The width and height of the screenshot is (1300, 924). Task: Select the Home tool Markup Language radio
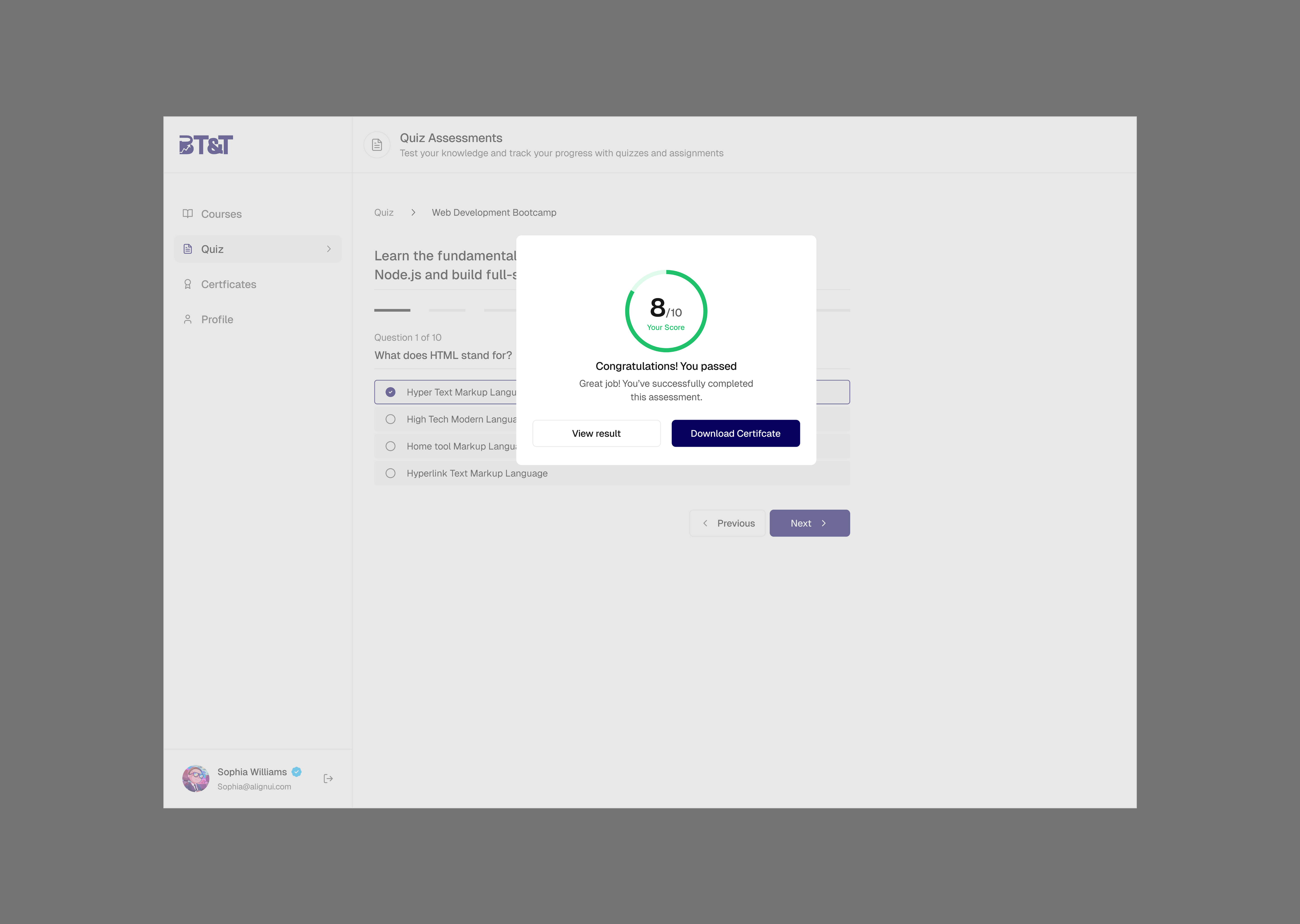[390, 446]
